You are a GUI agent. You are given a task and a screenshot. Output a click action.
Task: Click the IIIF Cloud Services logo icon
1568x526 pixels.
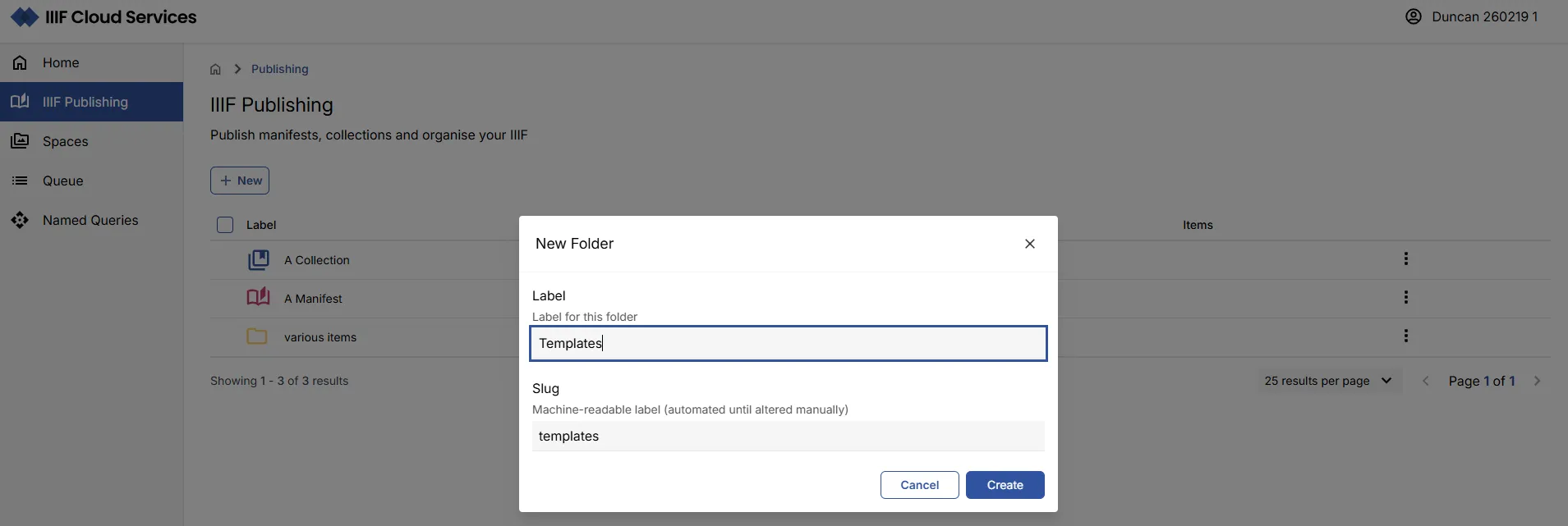pyautogui.click(x=25, y=16)
